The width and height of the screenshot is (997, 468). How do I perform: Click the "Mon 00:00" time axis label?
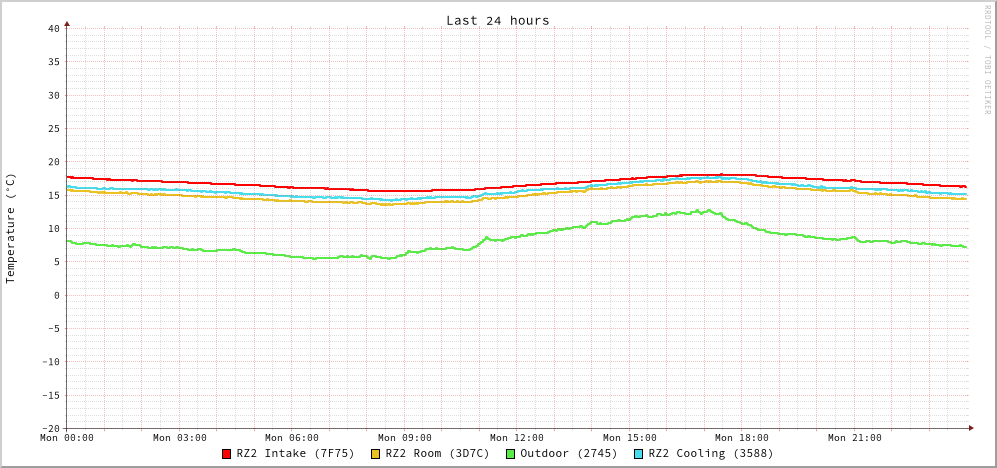coord(67,438)
